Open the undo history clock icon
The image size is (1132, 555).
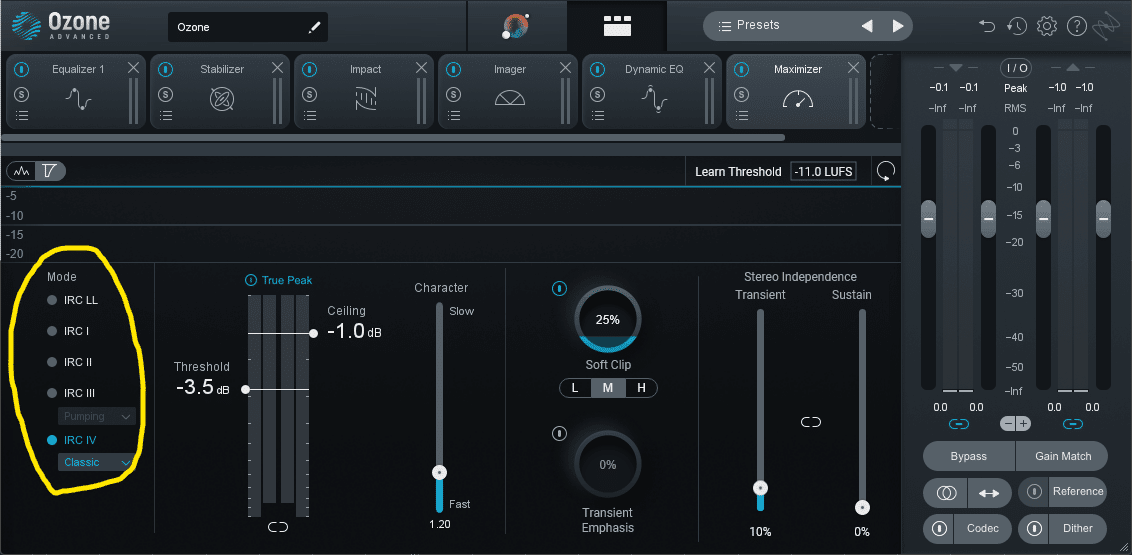pos(1016,27)
